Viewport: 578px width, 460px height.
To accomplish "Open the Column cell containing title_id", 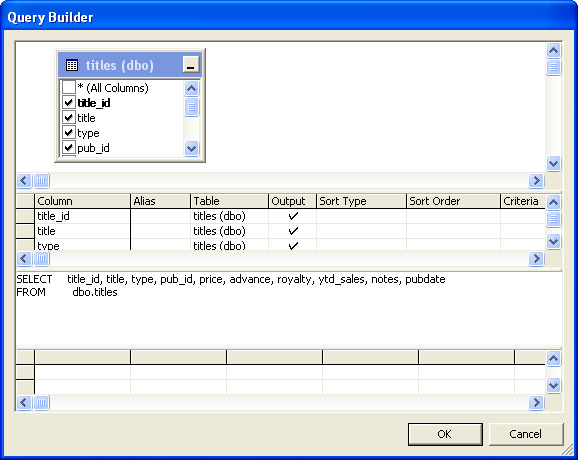I will 83,216.
